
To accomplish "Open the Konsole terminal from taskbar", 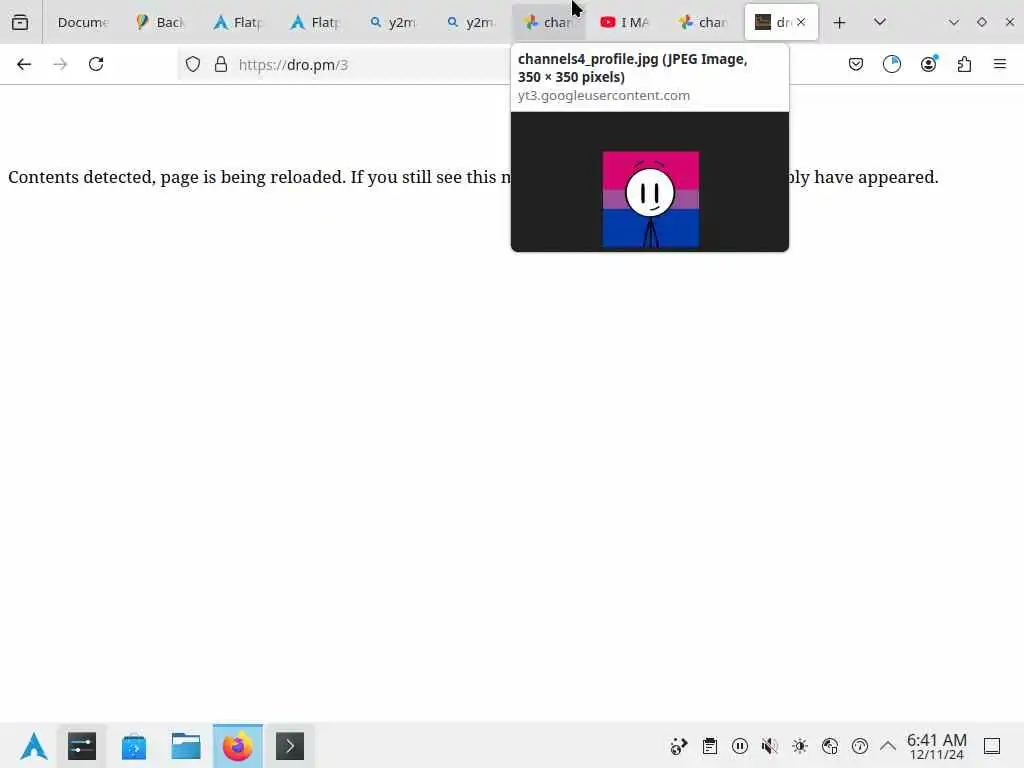I will pyautogui.click(x=290, y=746).
